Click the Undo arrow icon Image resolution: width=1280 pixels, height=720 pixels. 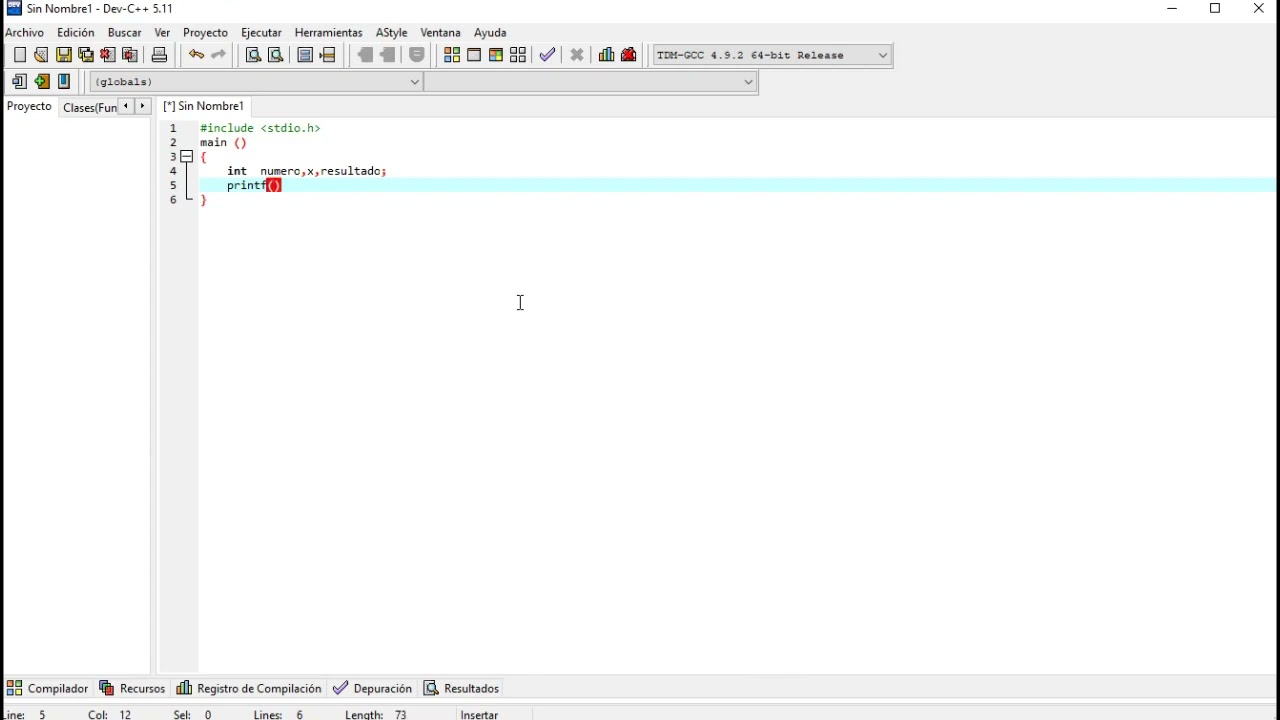click(196, 55)
